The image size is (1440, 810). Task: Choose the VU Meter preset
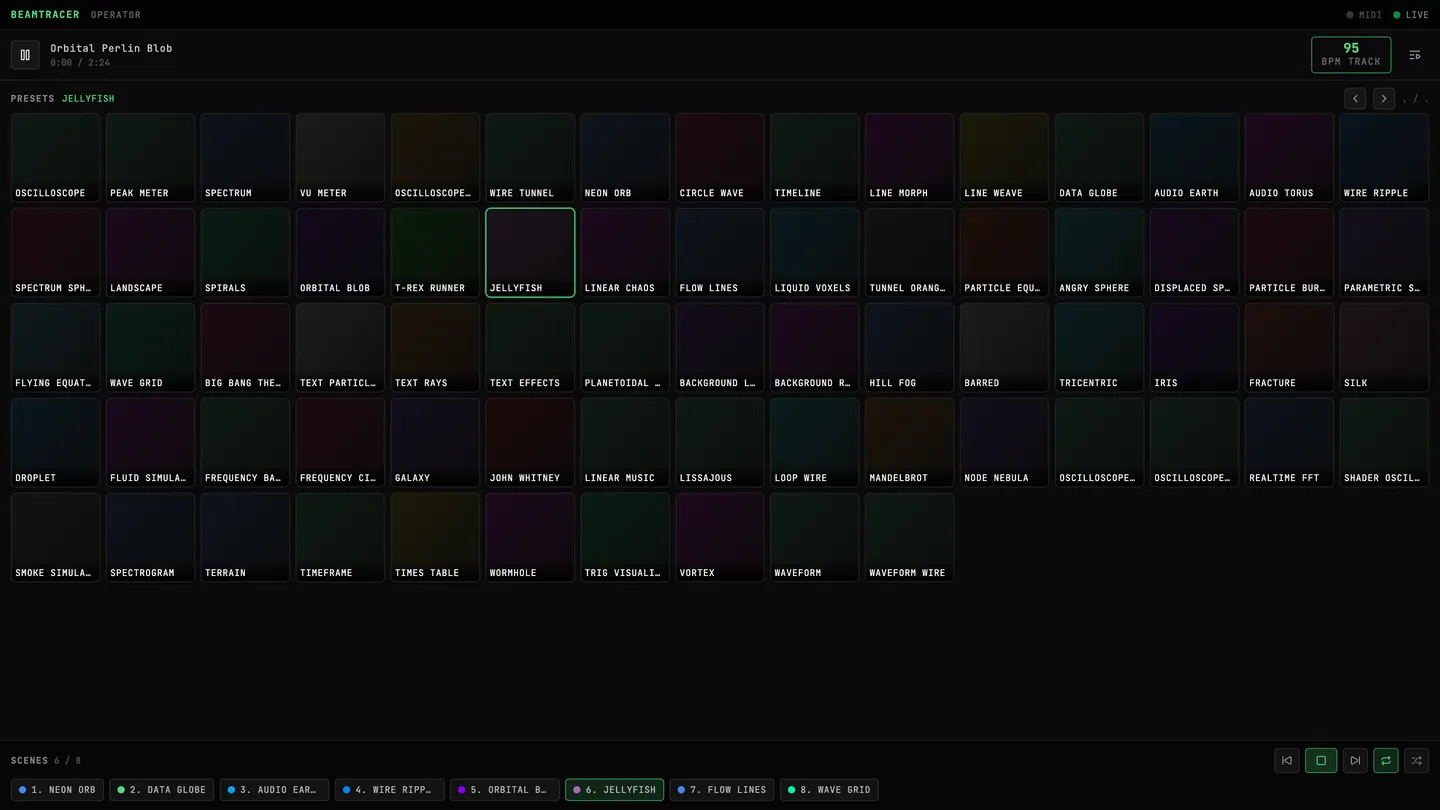point(340,158)
